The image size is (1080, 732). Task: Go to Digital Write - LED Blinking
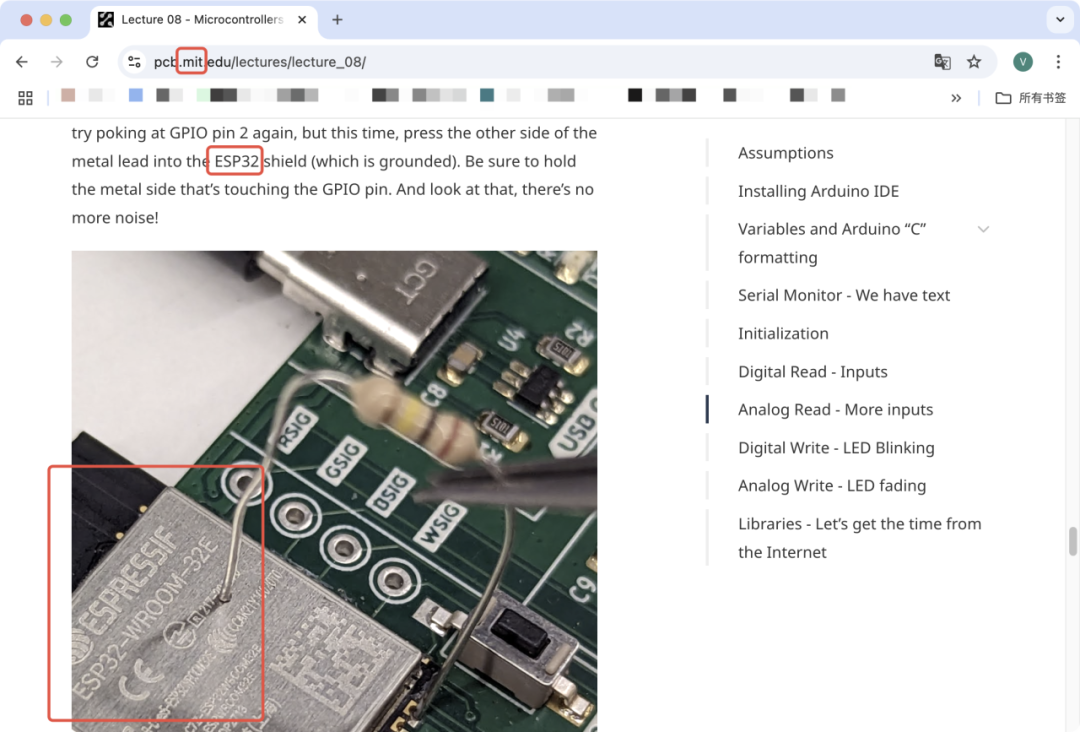pos(836,448)
